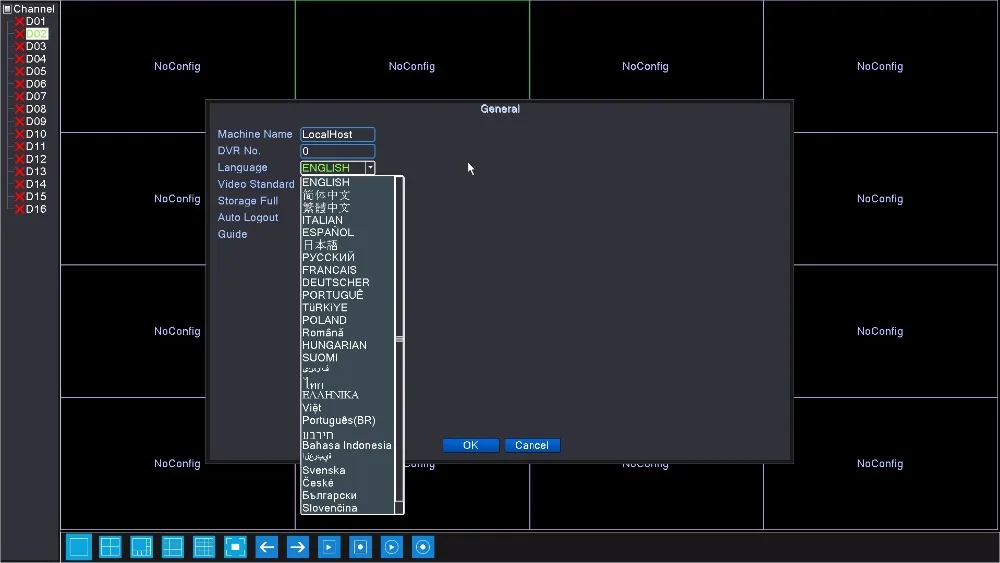This screenshot has width=1000, height=563.
Task: Select channel D08 in the tree
Action: pos(36,109)
